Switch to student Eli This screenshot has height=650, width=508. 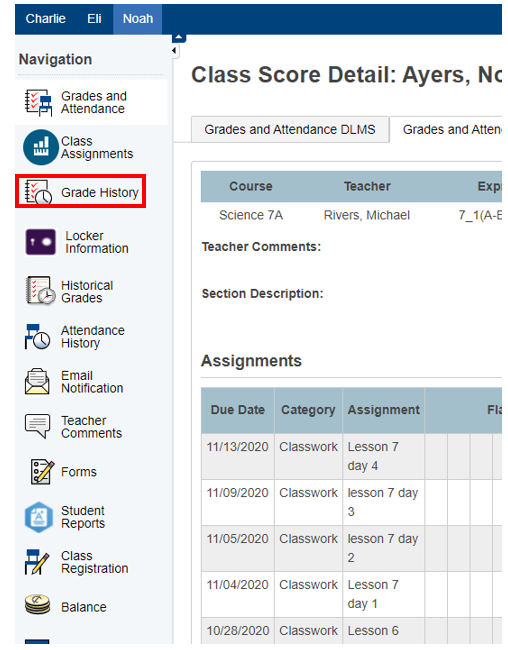pos(94,19)
